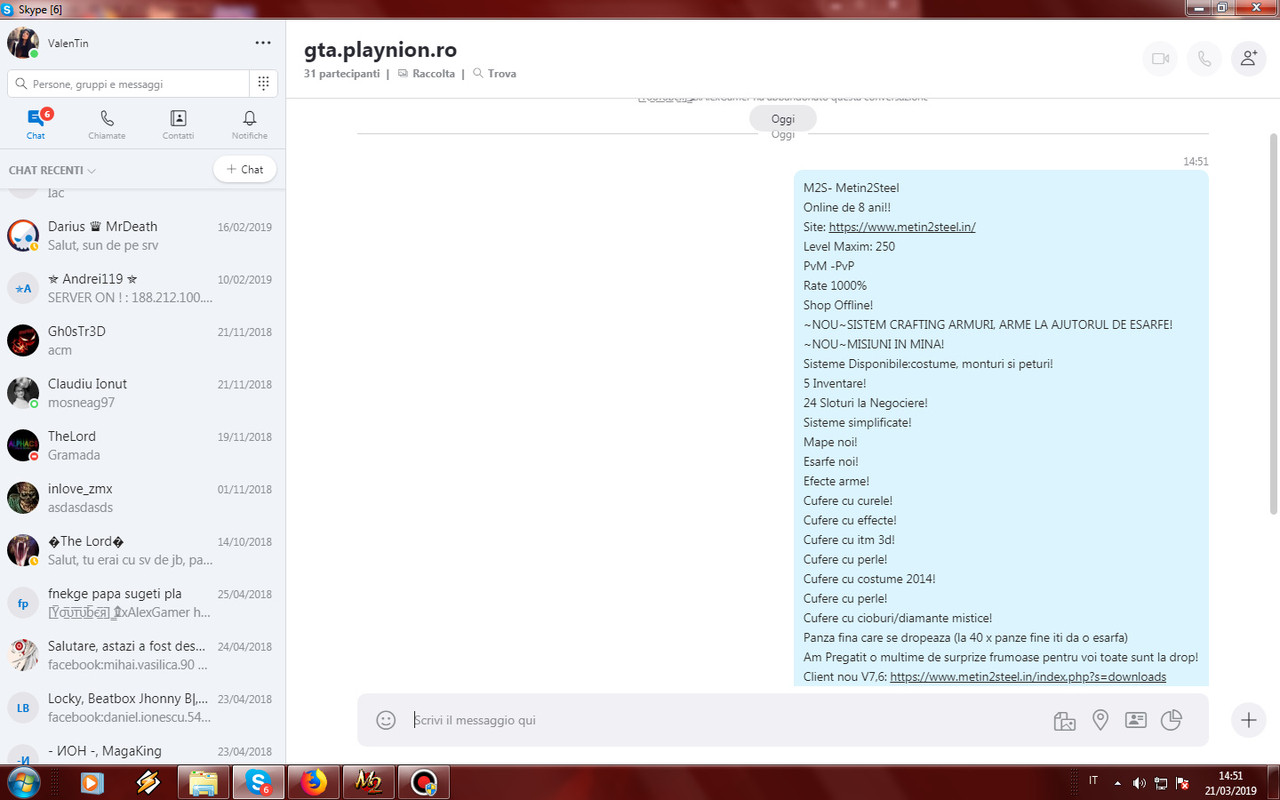Open the Windows Start menu
The height and width of the screenshot is (800, 1280).
coord(22,782)
